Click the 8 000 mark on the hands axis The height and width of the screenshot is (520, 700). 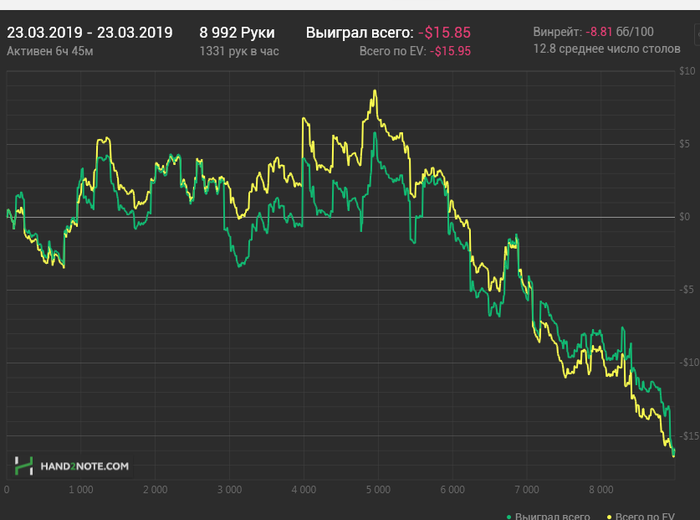click(x=599, y=490)
